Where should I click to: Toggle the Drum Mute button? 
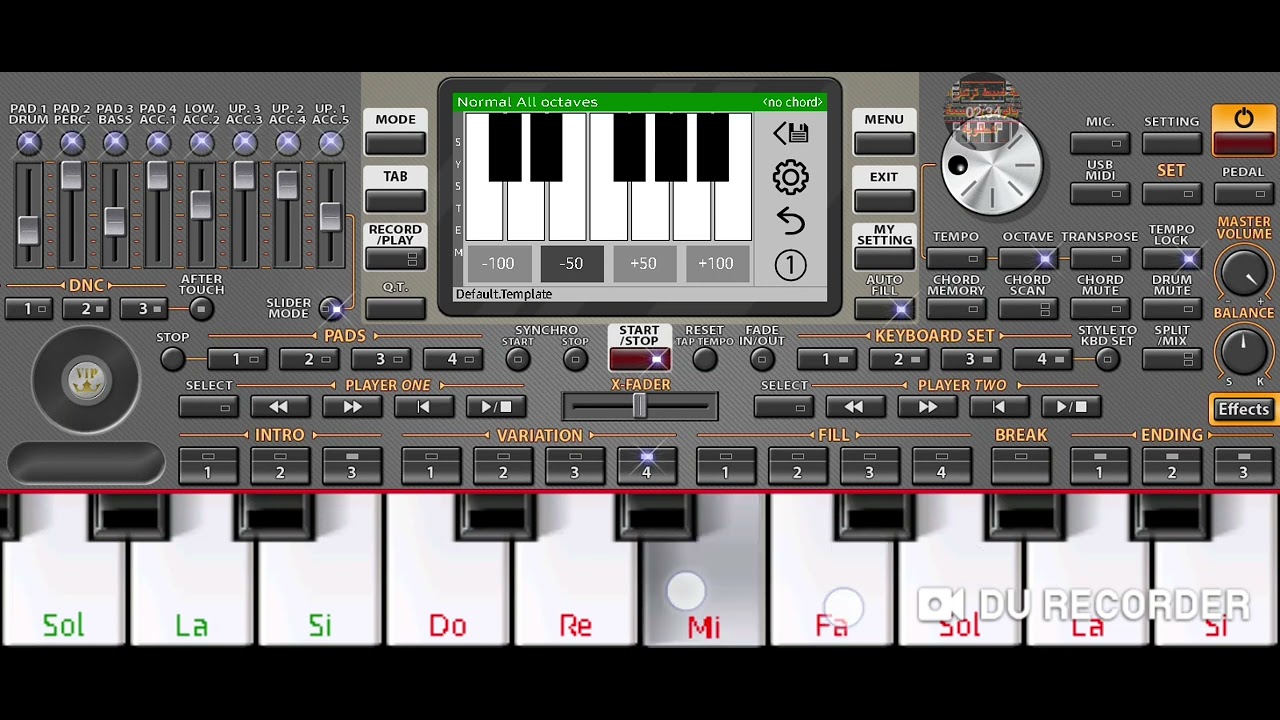pyautogui.click(x=1172, y=308)
